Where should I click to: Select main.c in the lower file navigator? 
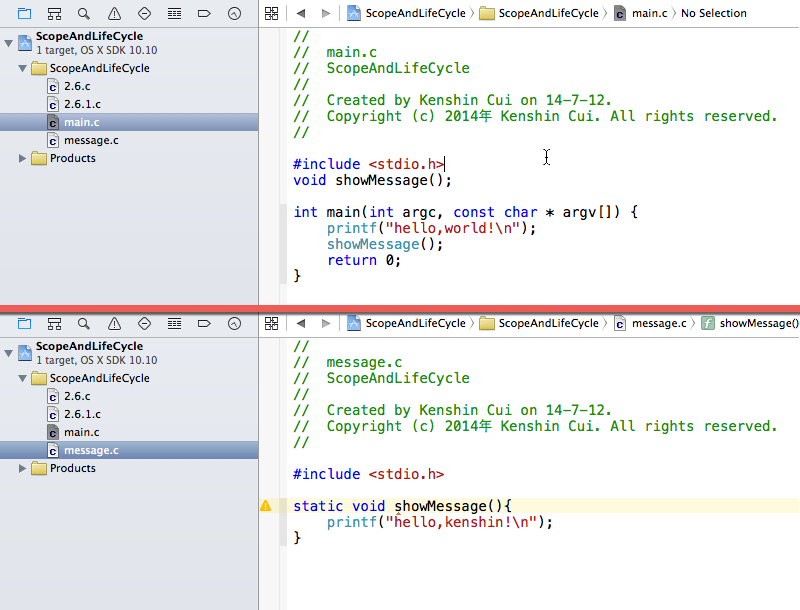81,432
